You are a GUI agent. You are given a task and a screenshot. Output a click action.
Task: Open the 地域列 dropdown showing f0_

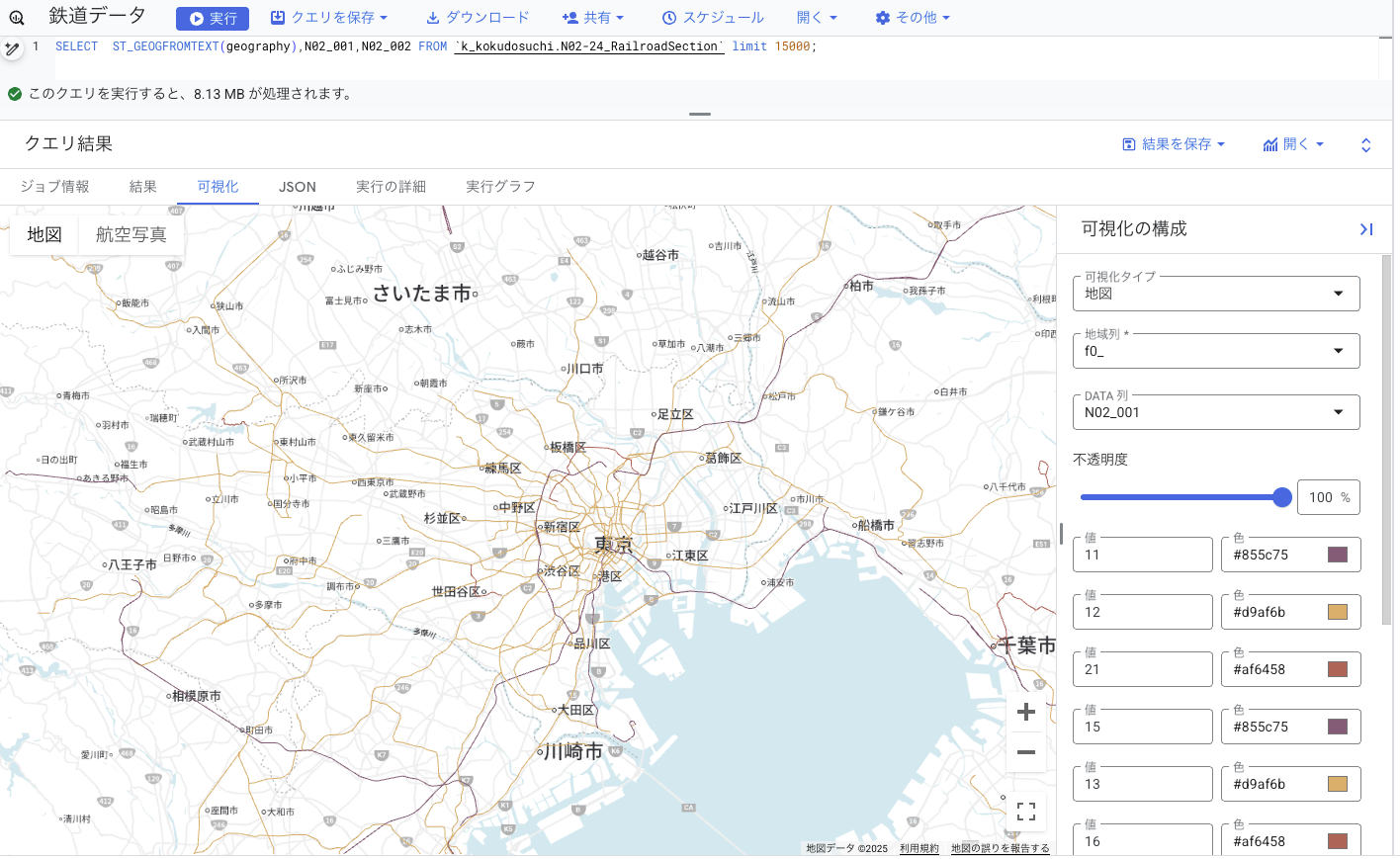(x=1216, y=351)
